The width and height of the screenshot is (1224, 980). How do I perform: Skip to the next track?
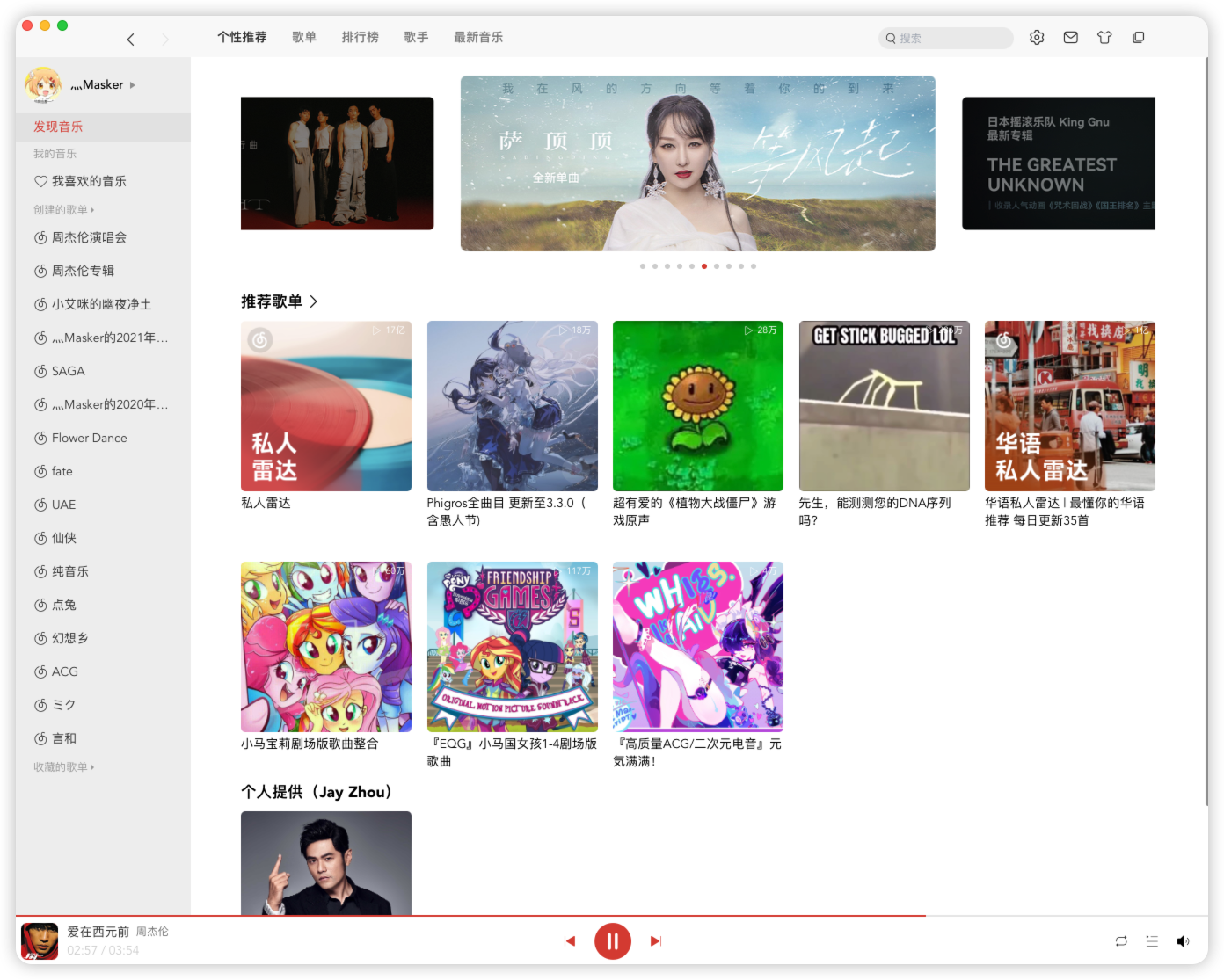pyautogui.click(x=656, y=941)
